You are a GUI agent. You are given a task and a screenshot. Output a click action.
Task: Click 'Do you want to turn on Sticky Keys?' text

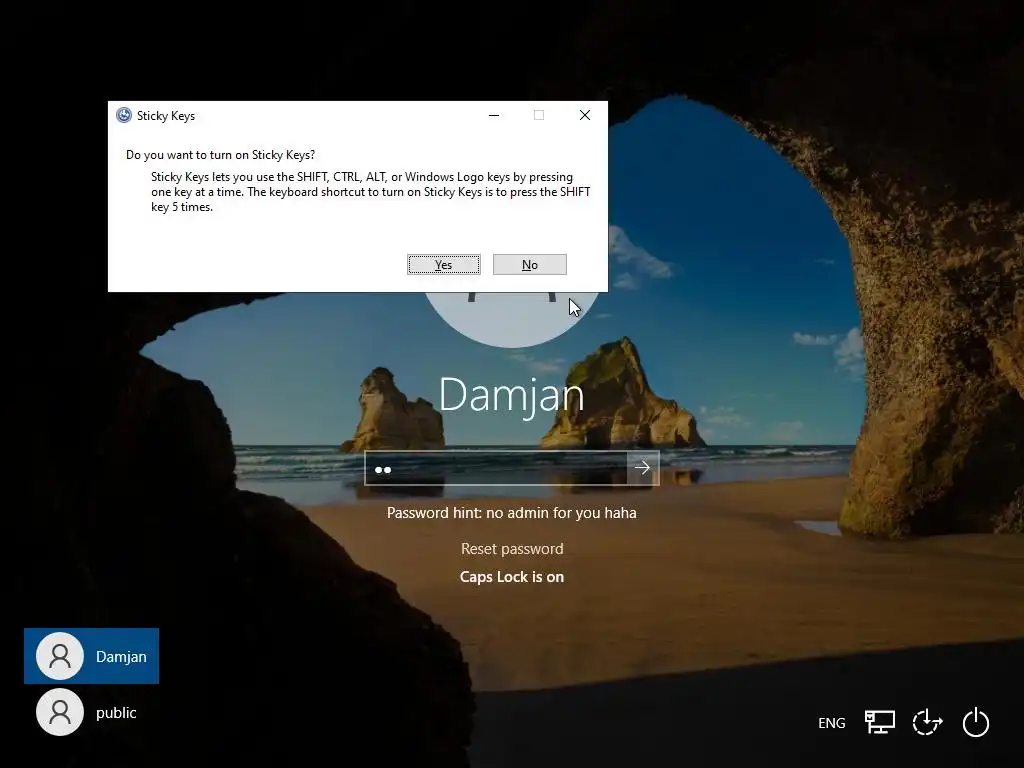[220, 155]
